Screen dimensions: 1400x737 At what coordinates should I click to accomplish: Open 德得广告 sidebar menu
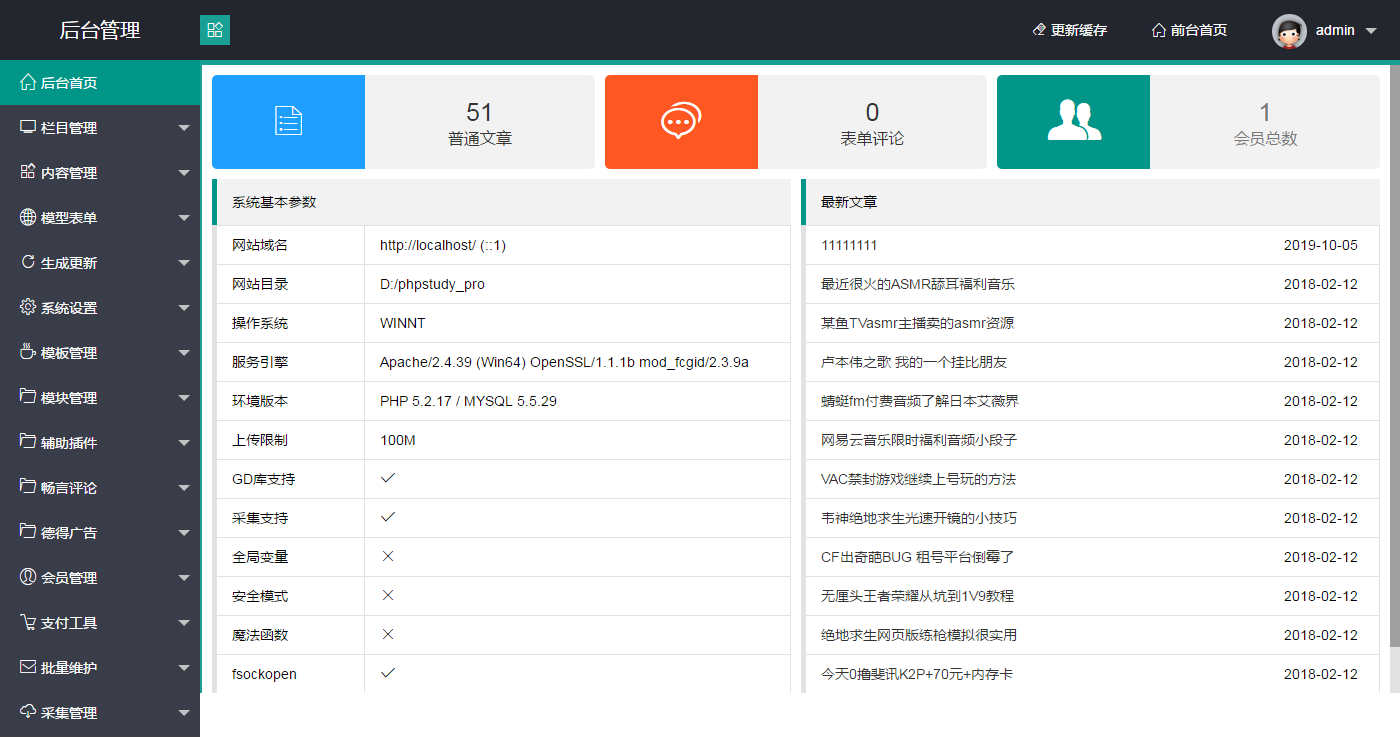tap(100, 532)
